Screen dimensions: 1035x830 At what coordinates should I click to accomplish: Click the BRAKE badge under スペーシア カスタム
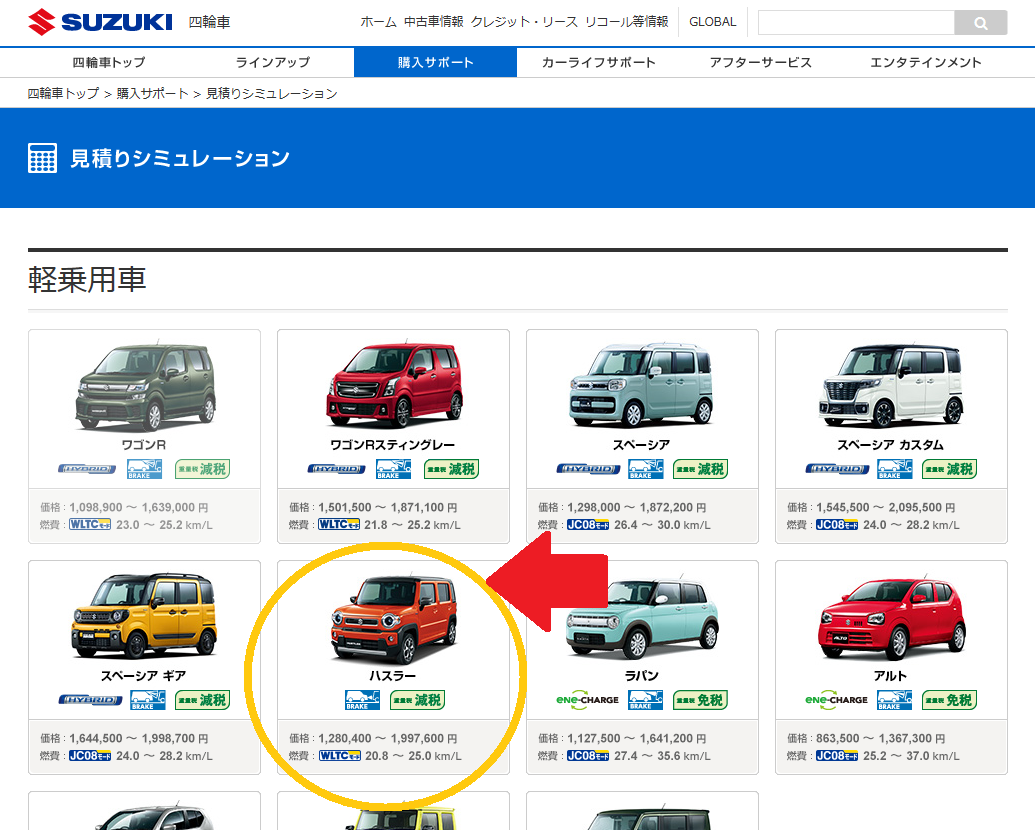tap(894, 469)
